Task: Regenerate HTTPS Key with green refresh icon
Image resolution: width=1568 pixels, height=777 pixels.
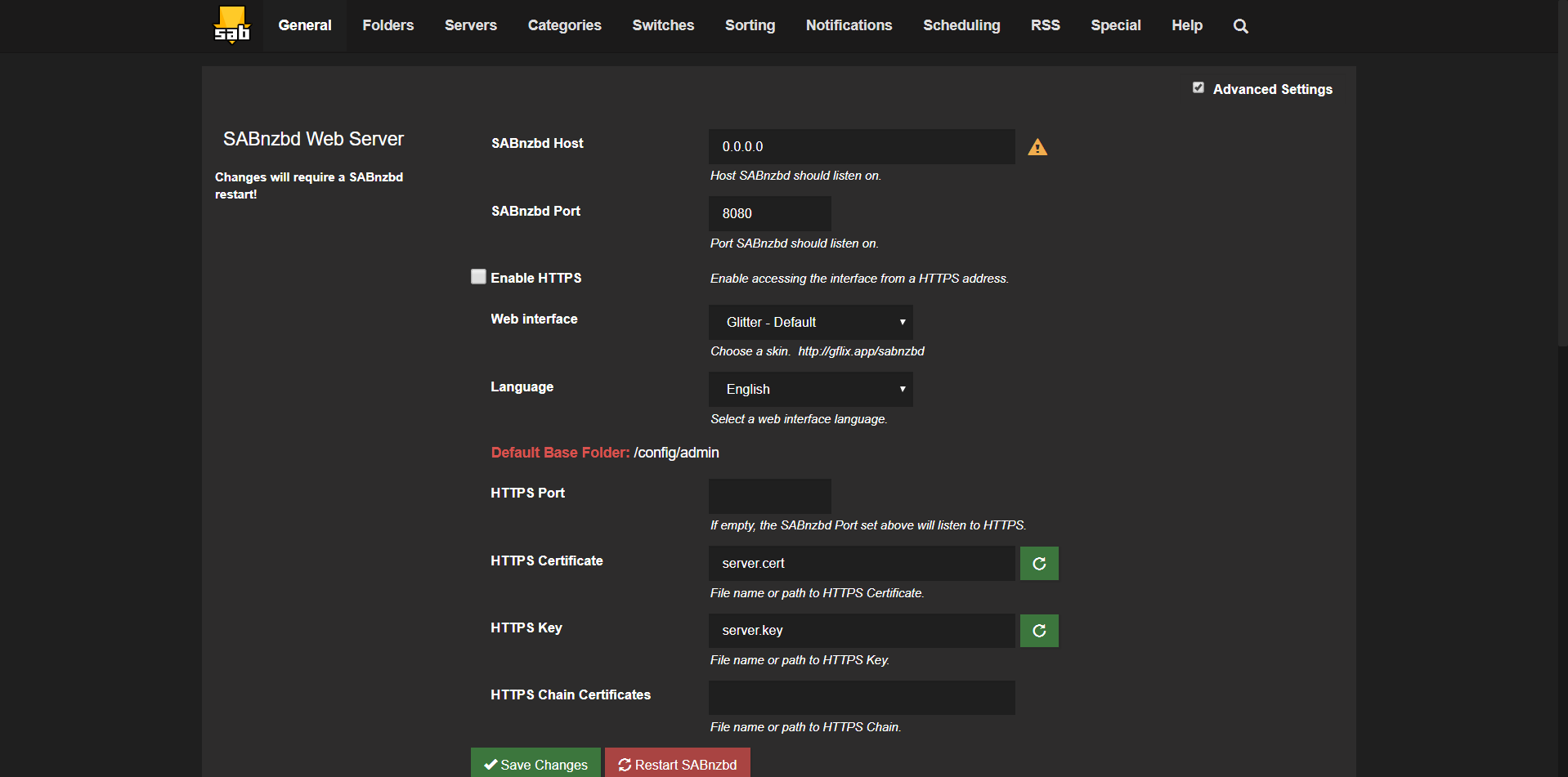Action: pos(1039,631)
